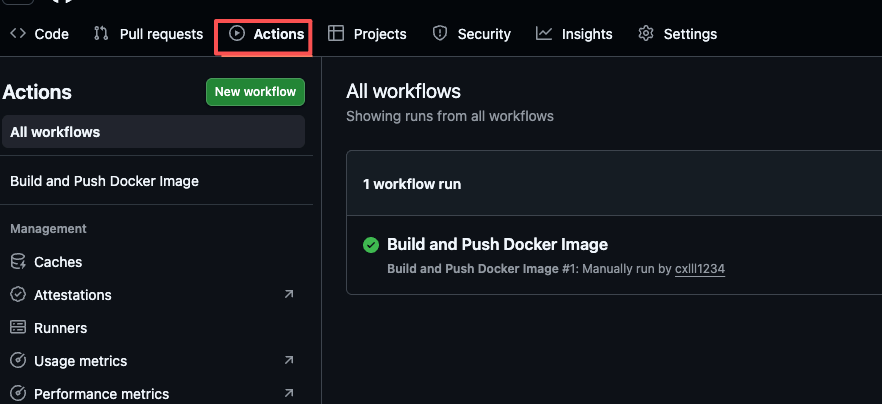Open Performance metrics in the Management section
This screenshot has height=404, width=882.
101,394
